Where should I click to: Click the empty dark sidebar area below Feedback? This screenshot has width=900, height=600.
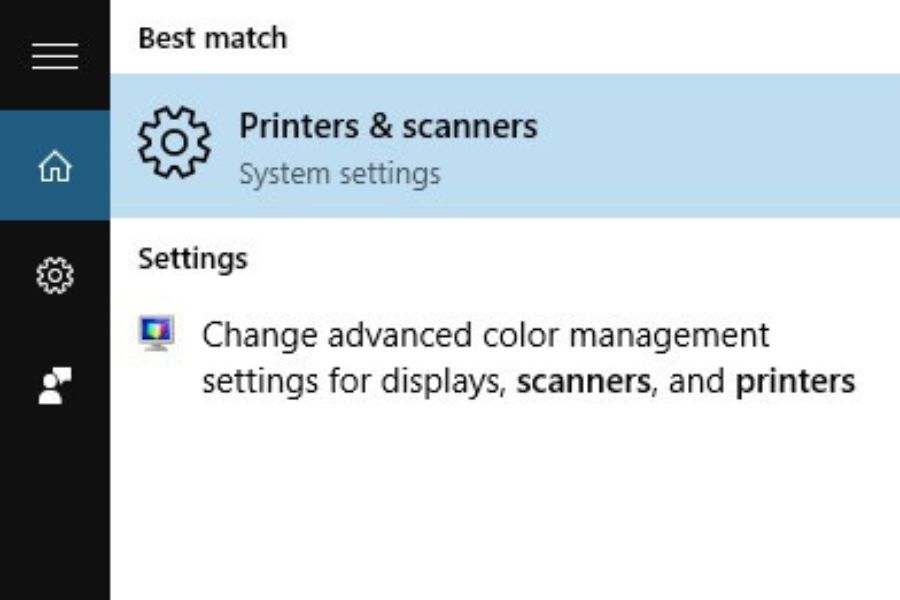[54, 500]
